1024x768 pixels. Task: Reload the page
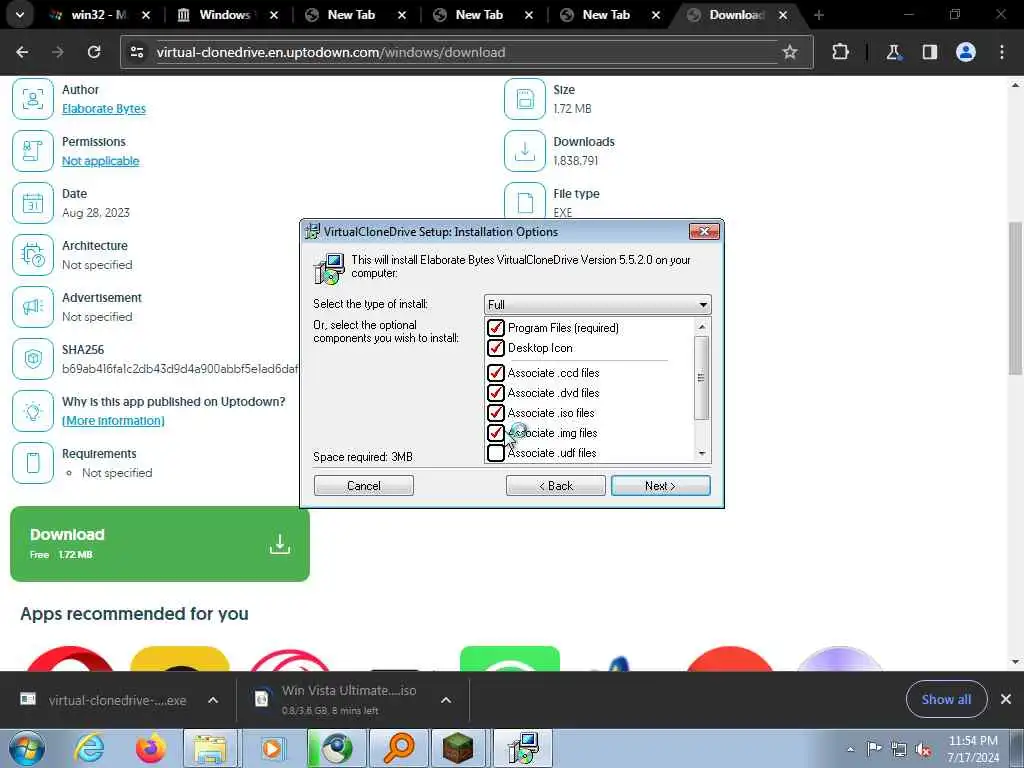tap(94, 52)
